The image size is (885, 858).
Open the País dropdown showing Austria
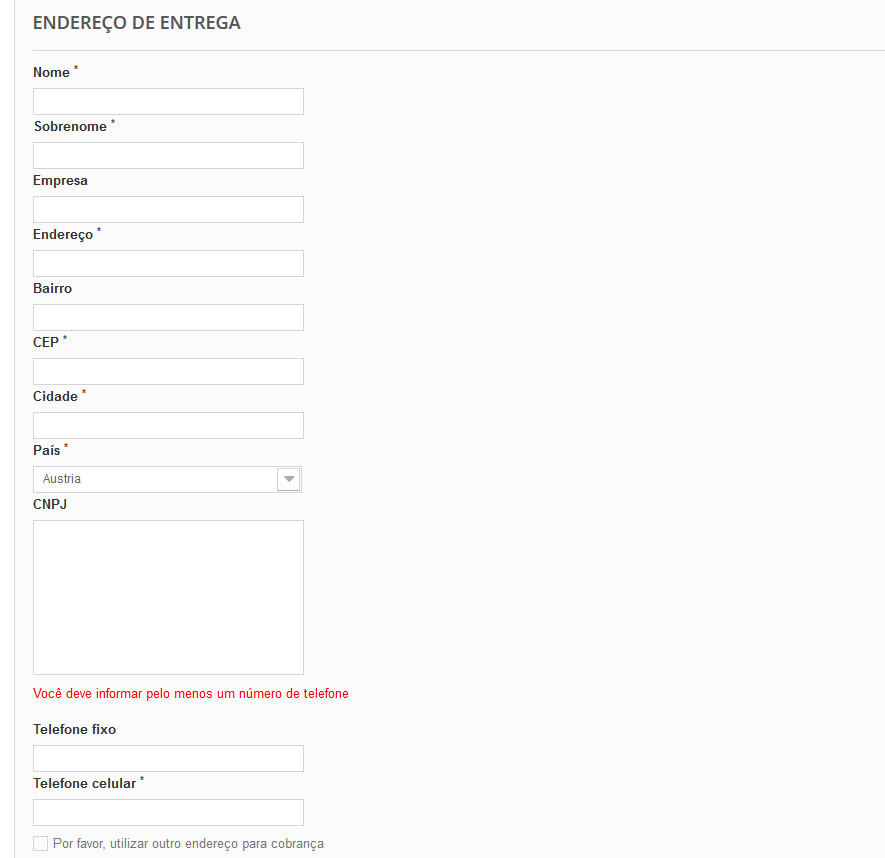155,479
